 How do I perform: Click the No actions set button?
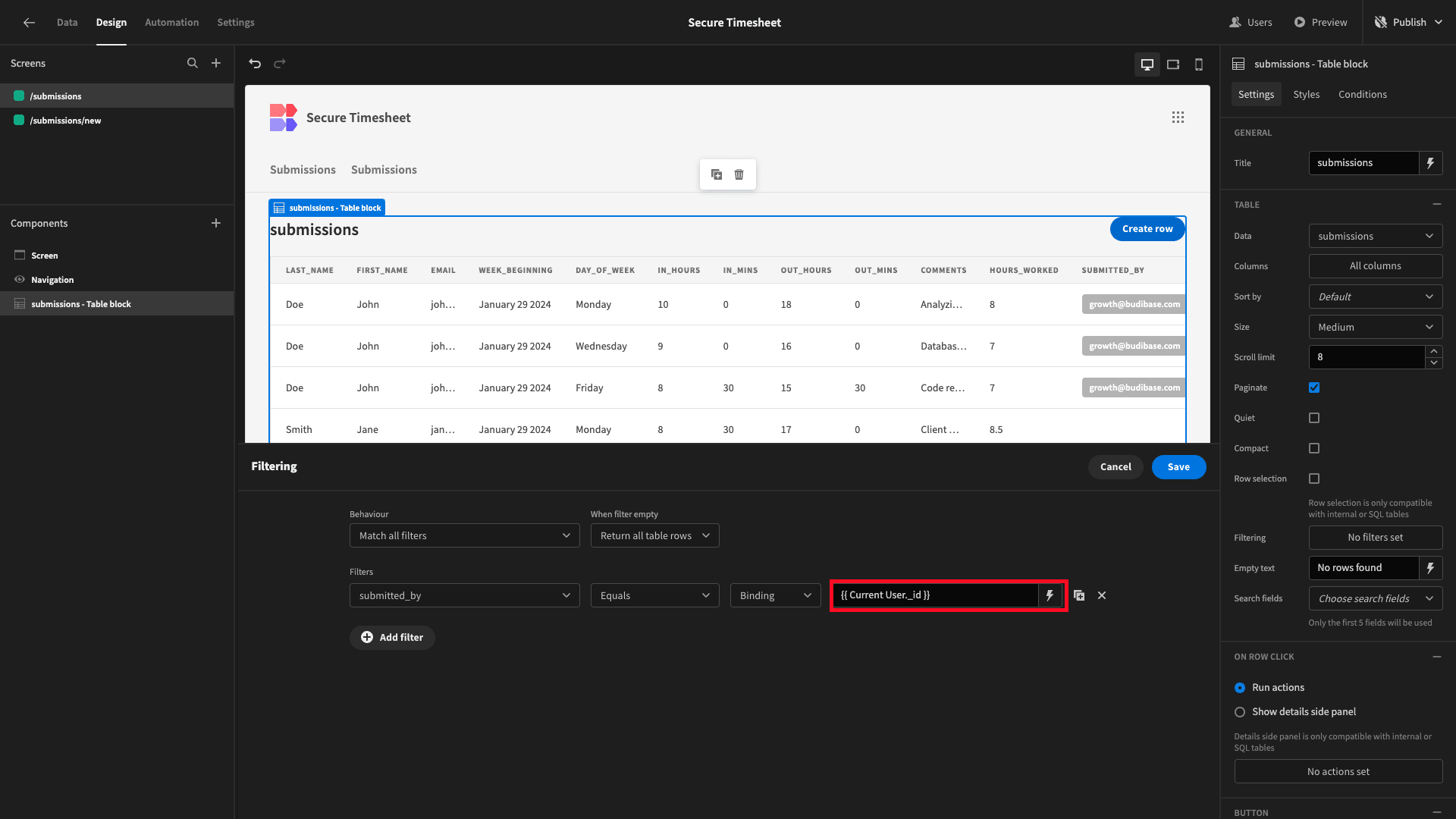tap(1338, 772)
